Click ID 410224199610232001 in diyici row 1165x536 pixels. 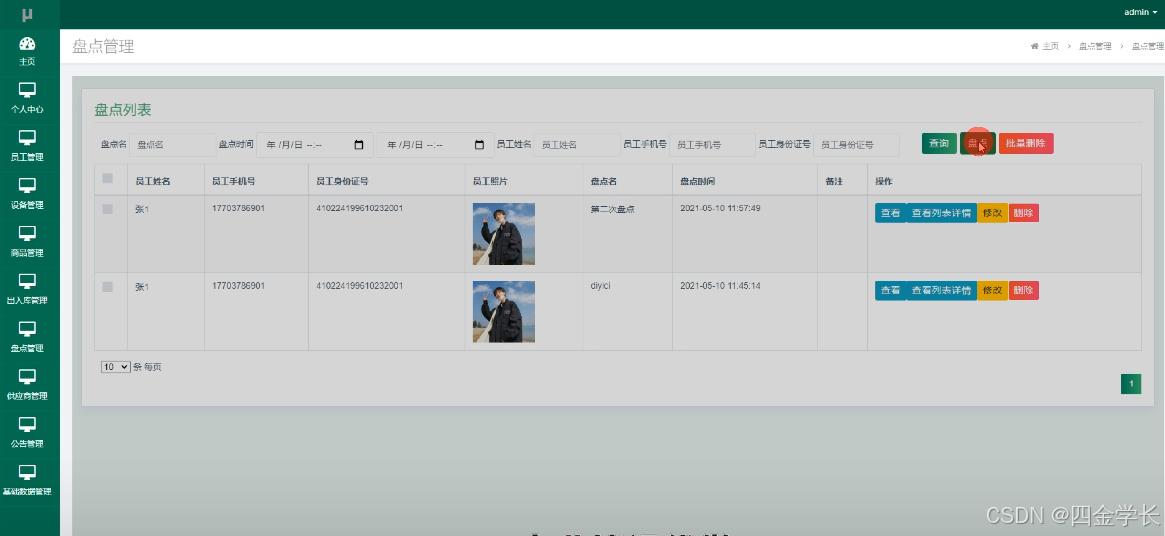360,285
